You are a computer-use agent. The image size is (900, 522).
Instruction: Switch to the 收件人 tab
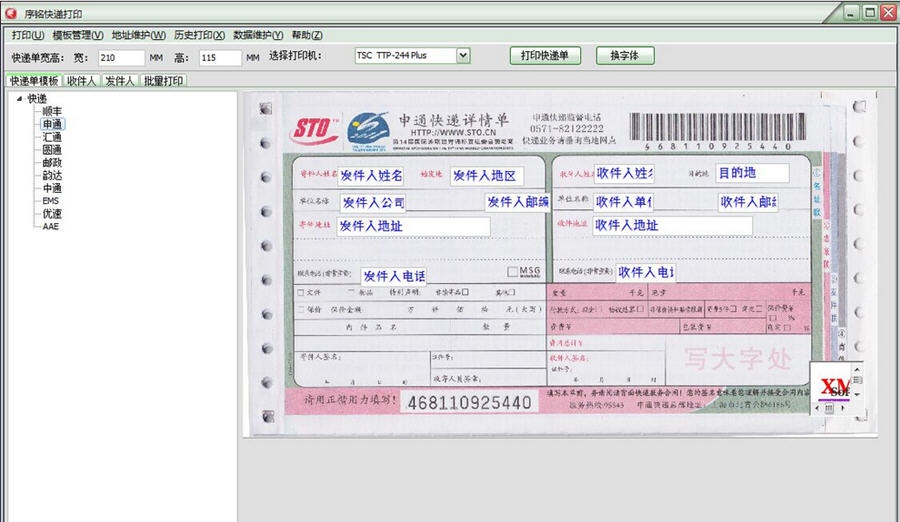pos(81,81)
